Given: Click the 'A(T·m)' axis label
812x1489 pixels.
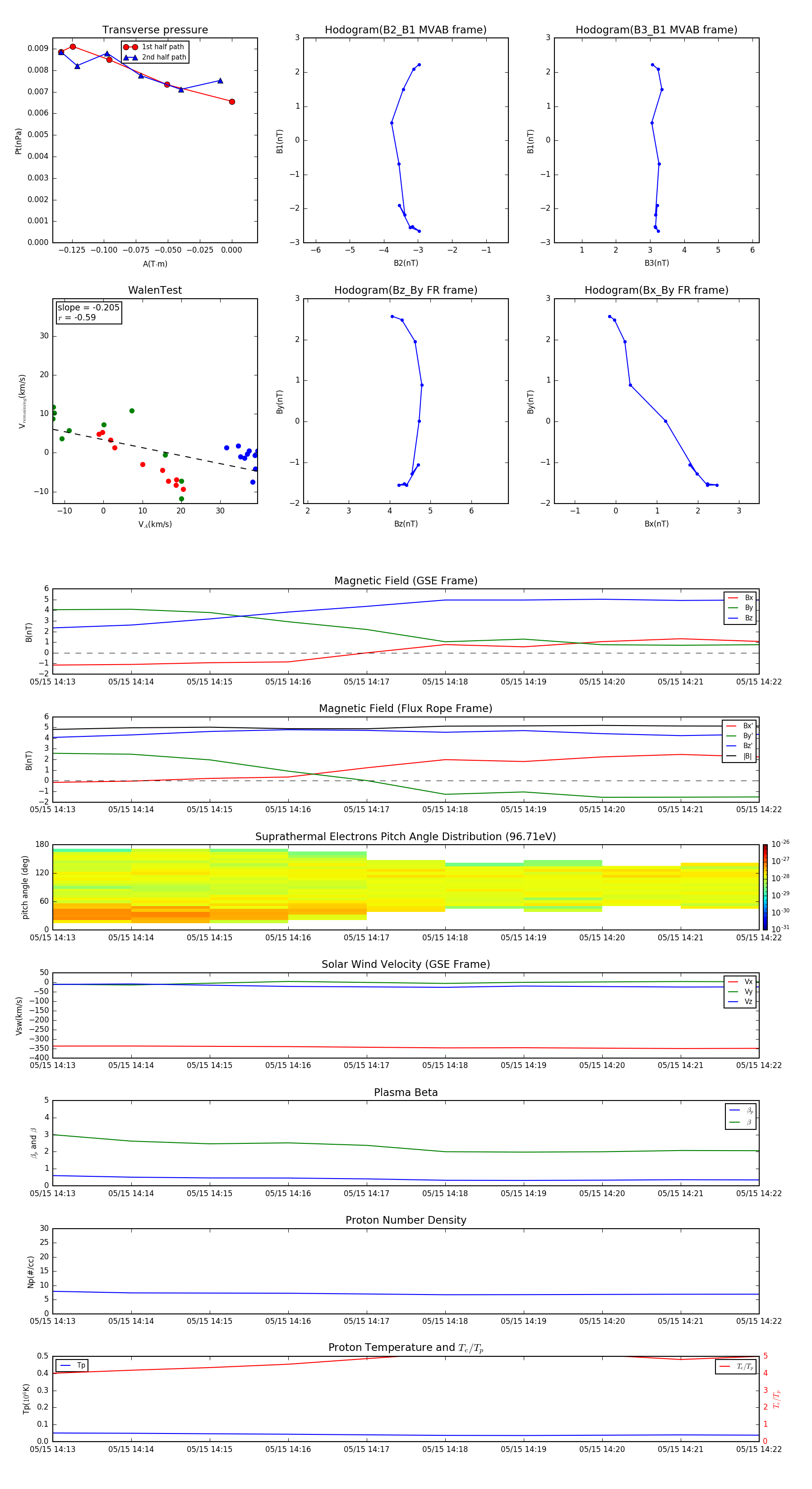Looking at the screenshot, I should point(155,264).
